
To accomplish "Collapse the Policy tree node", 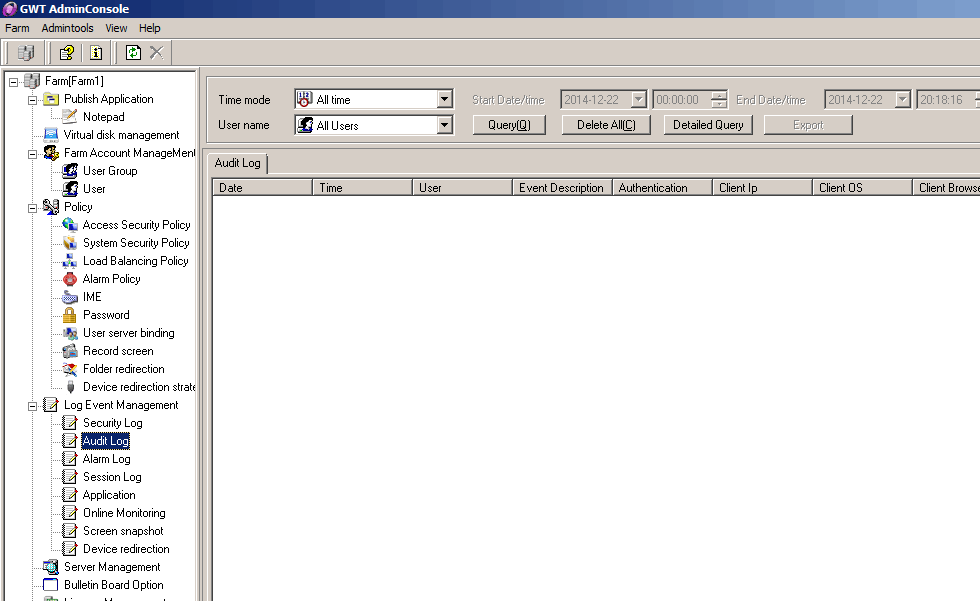I will 33,207.
